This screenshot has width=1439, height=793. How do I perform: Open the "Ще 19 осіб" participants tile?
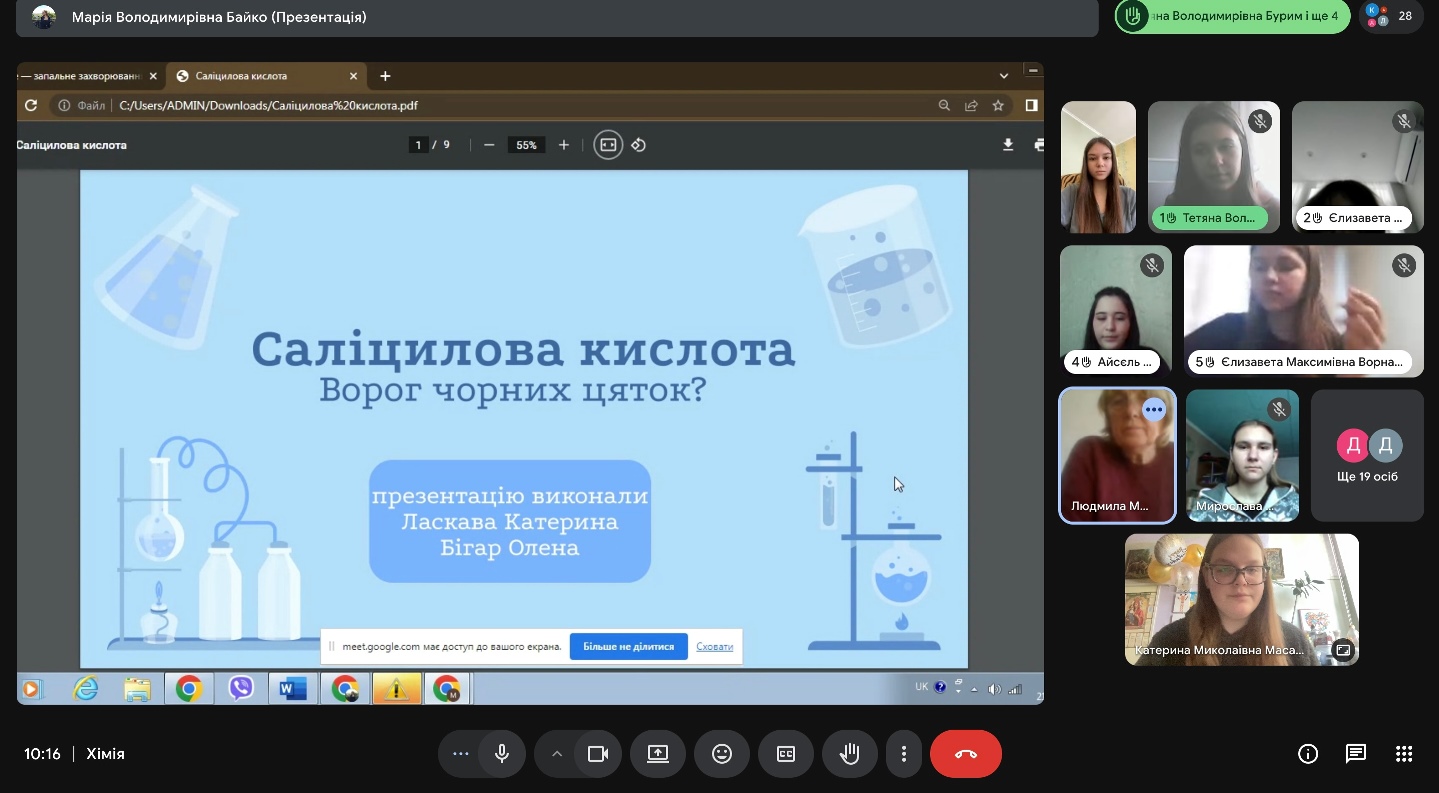click(x=1366, y=456)
